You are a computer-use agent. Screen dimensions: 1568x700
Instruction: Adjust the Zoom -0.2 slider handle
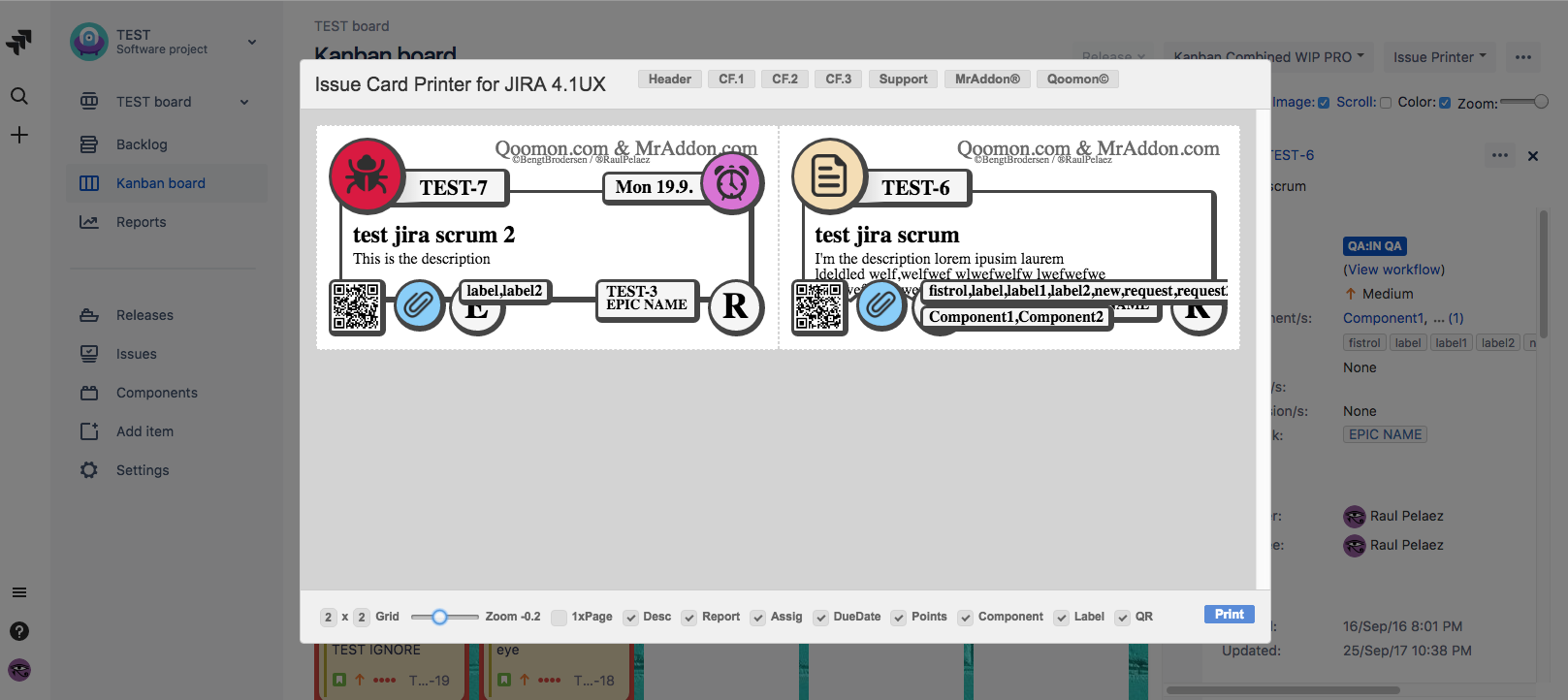[x=439, y=617]
